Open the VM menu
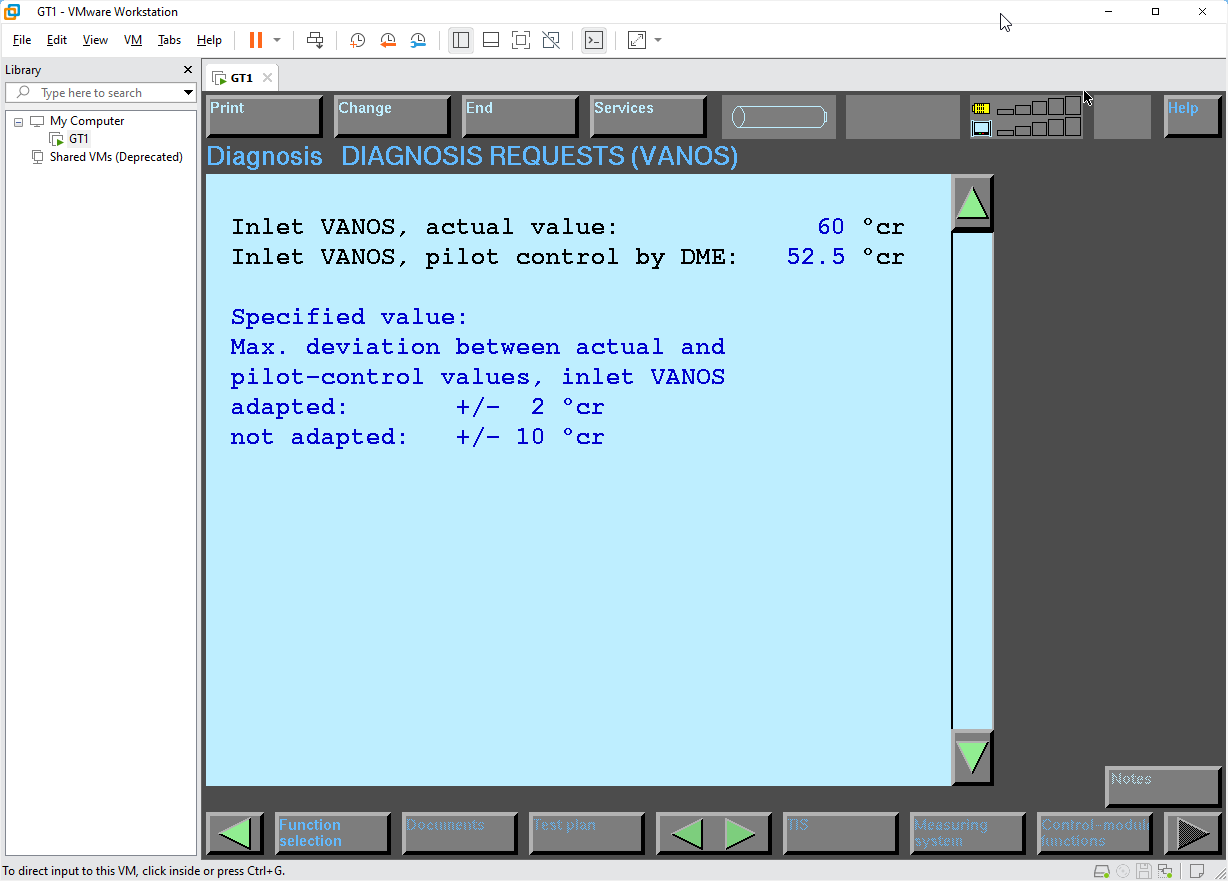This screenshot has width=1228, height=881. click(133, 40)
